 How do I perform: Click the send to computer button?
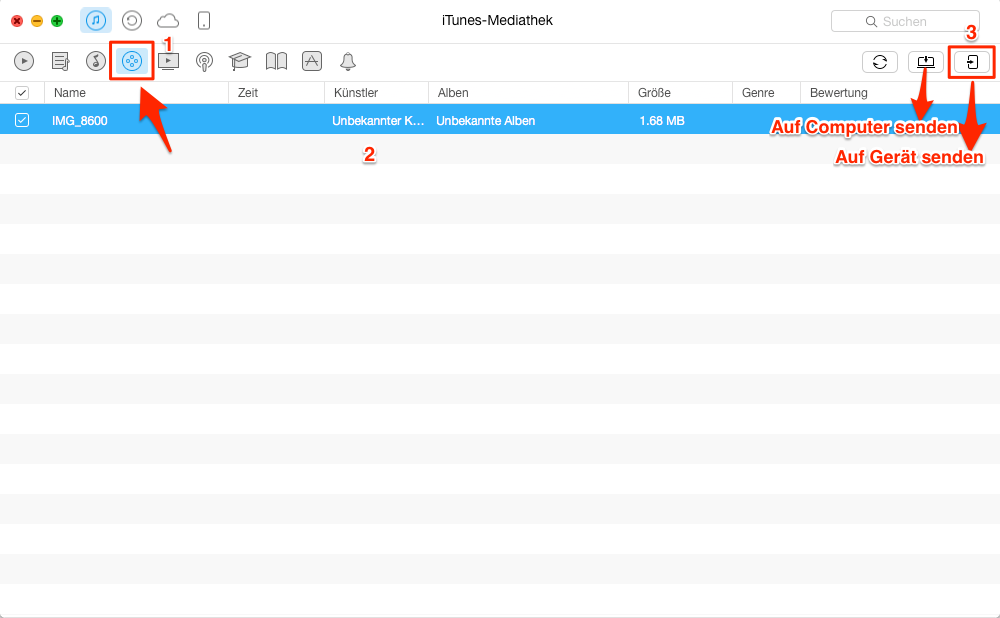coord(926,62)
